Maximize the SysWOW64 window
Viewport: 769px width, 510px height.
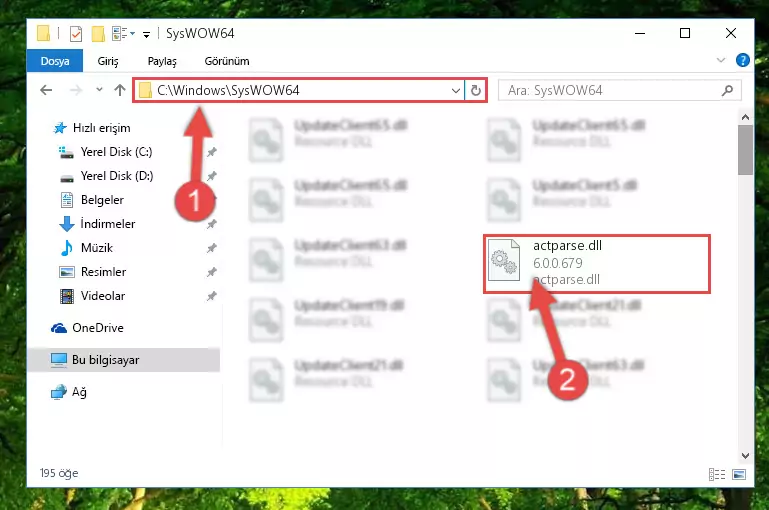pyautogui.click(x=685, y=33)
